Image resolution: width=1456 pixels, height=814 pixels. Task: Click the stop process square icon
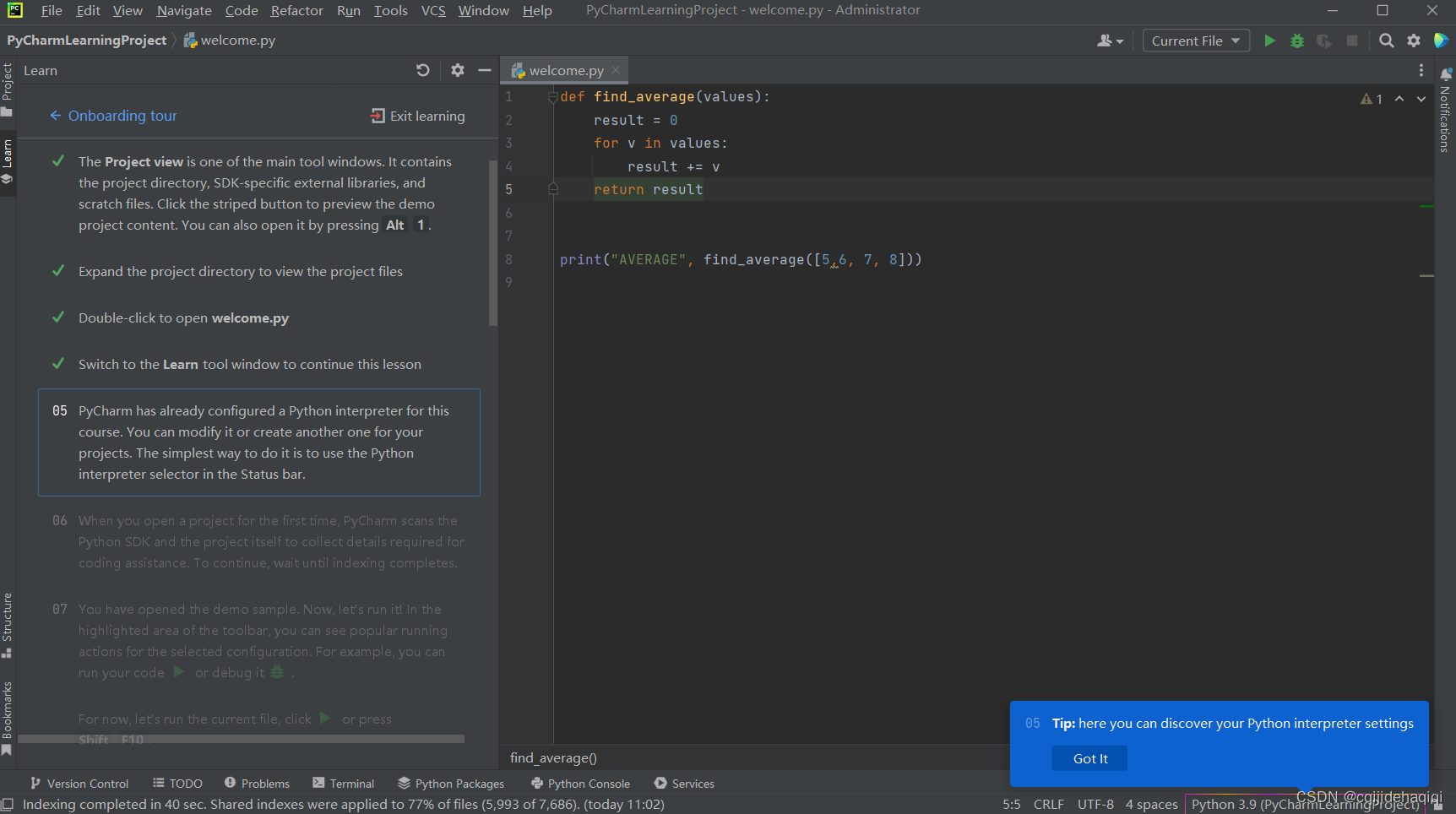click(1352, 41)
